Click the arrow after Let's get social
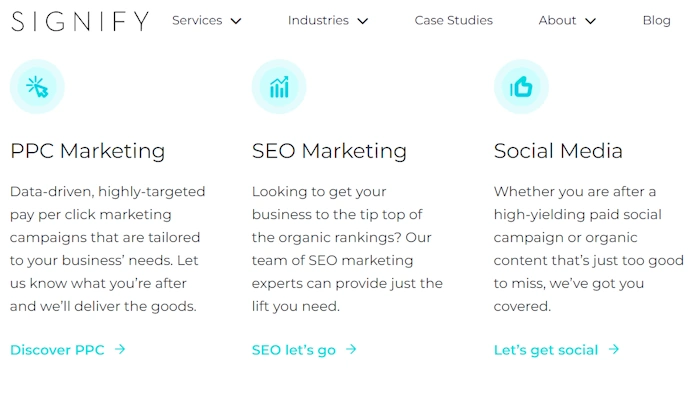The height and width of the screenshot is (393, 700). [x=614, y=349]
